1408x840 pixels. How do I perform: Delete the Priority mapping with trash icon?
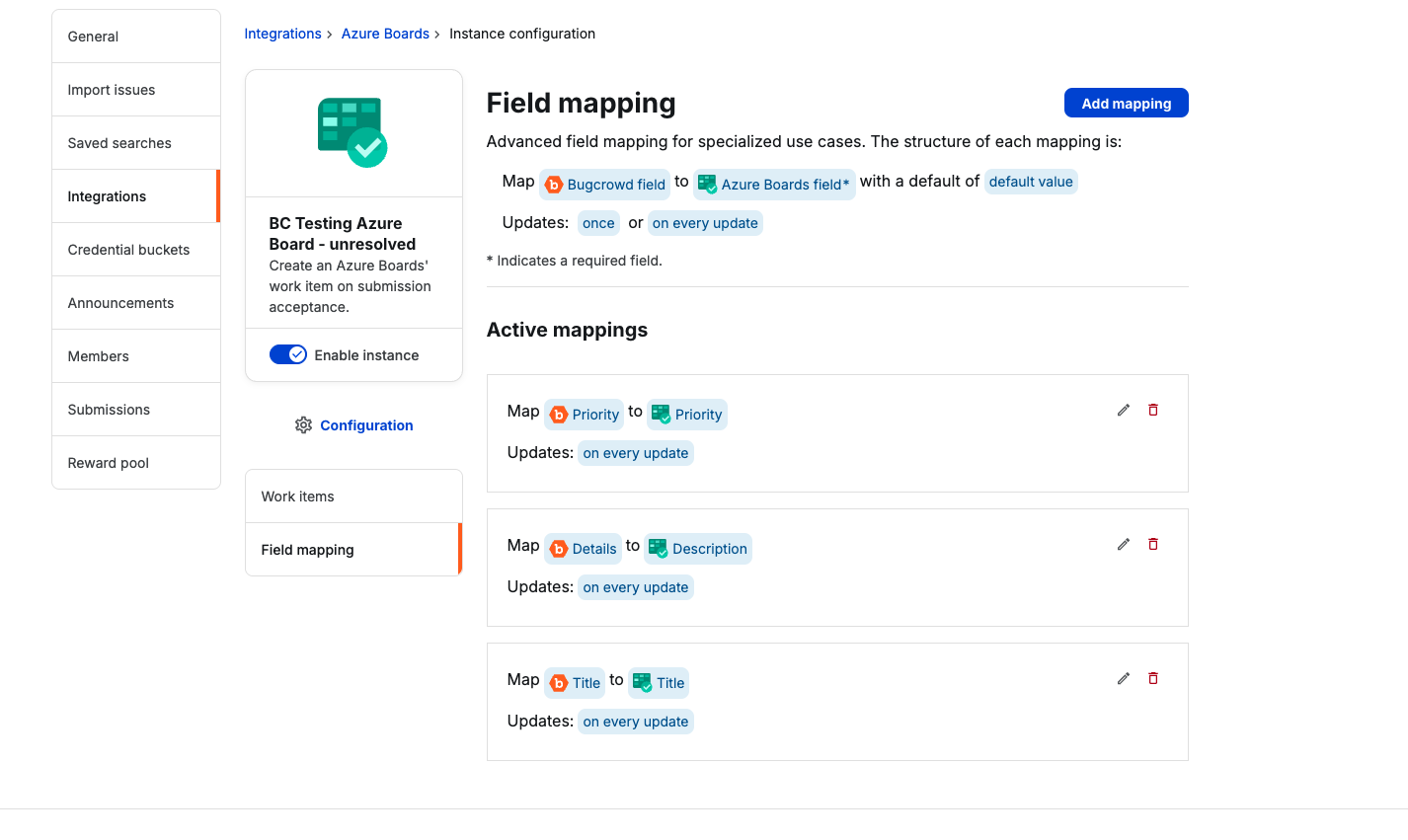point(1152,411)
